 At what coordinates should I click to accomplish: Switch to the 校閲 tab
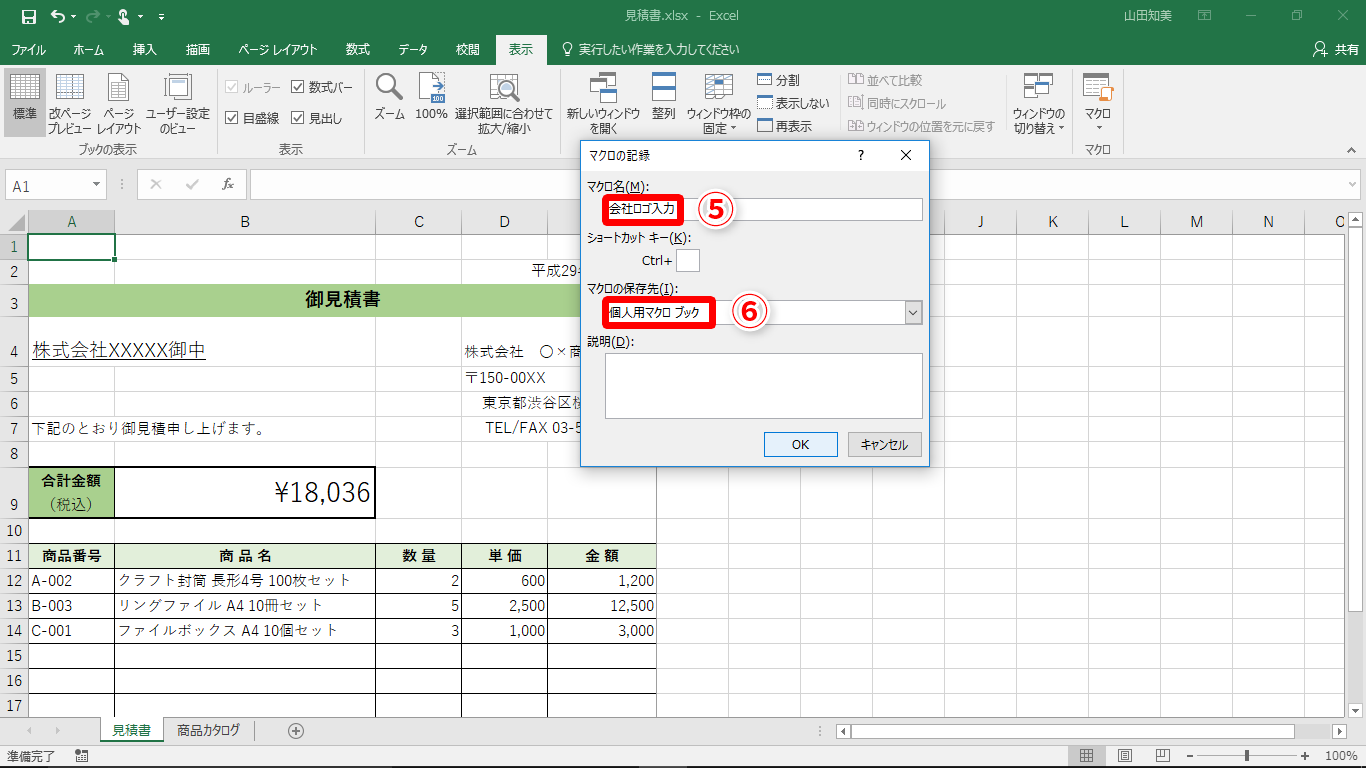click(x=468, y=49)
